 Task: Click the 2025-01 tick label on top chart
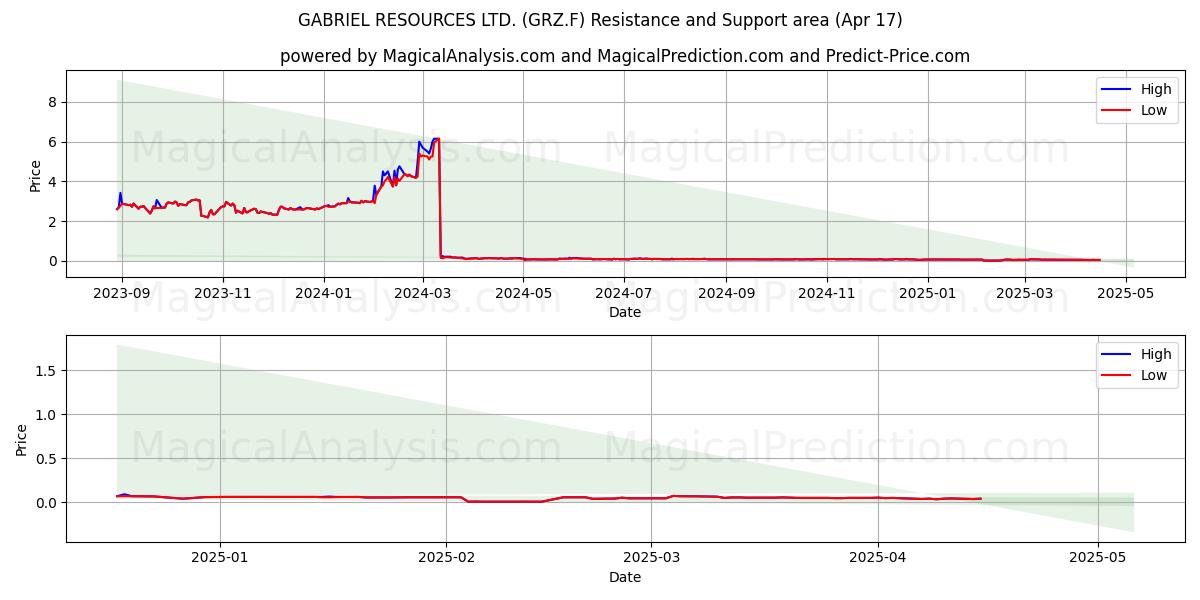[928, 294]
